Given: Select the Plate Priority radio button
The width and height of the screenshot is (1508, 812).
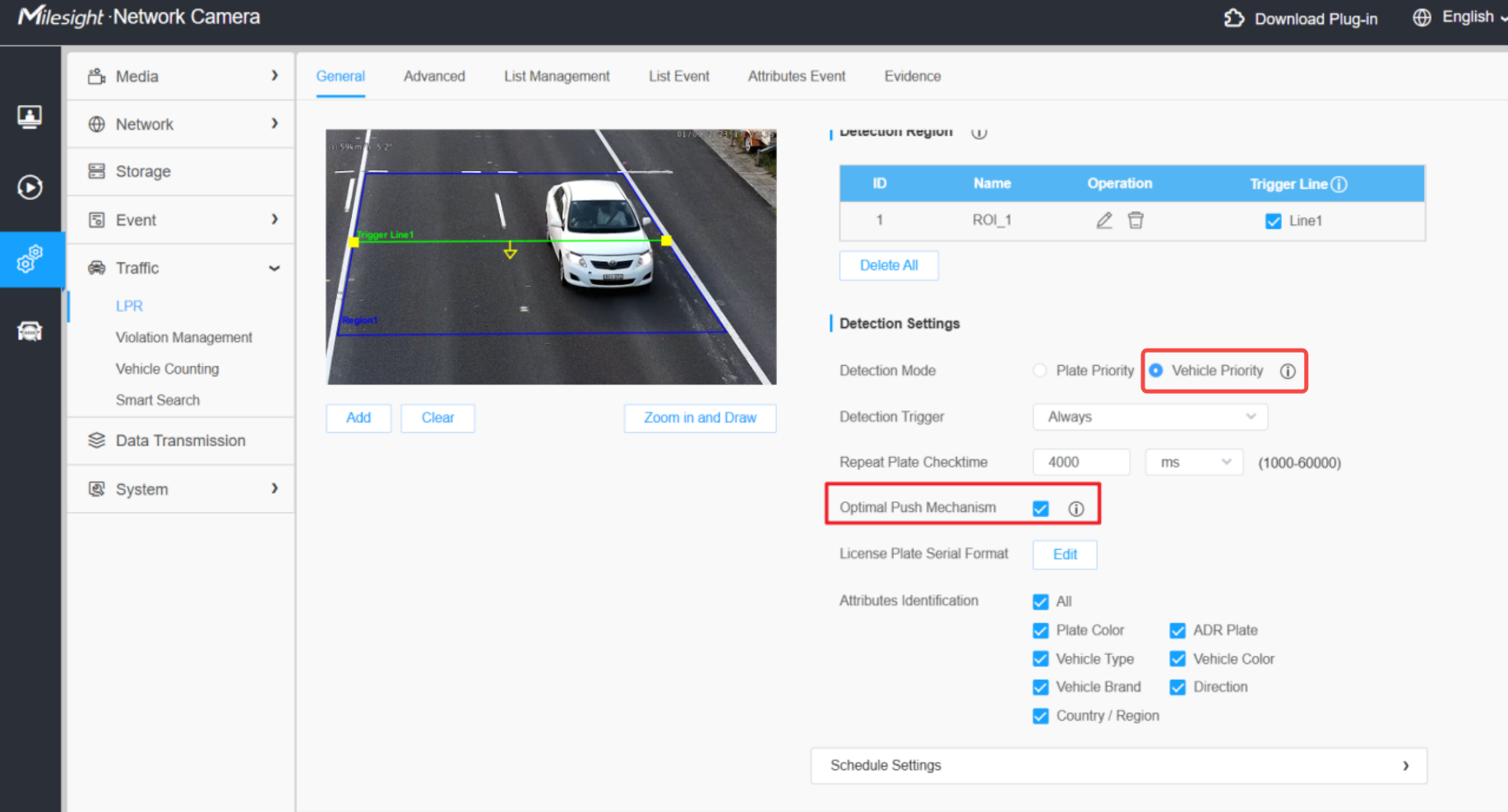Looking at the screenshot, I should tap(1040, 371).
